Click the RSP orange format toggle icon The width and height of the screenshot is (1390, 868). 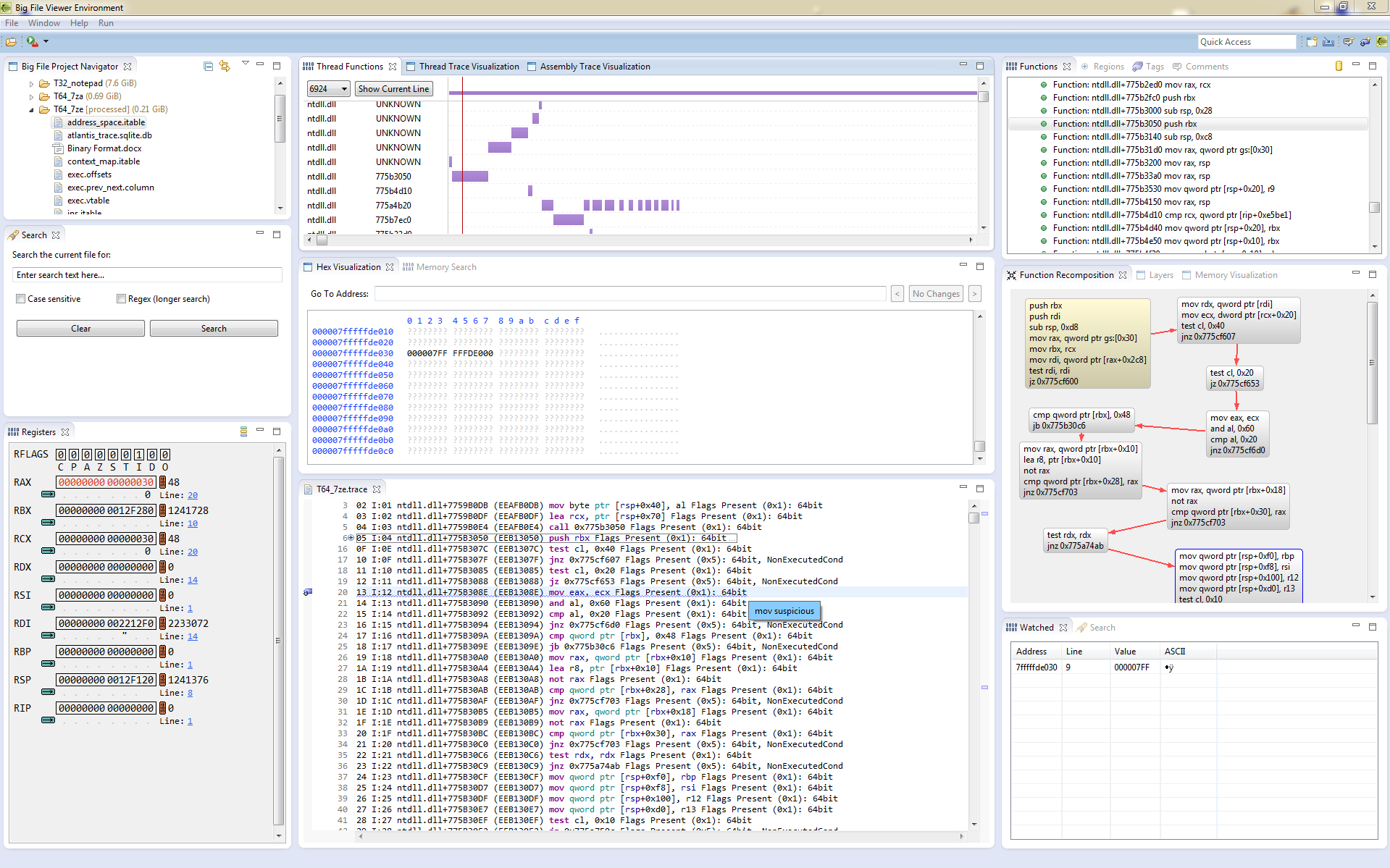click(x=162, y=680)
